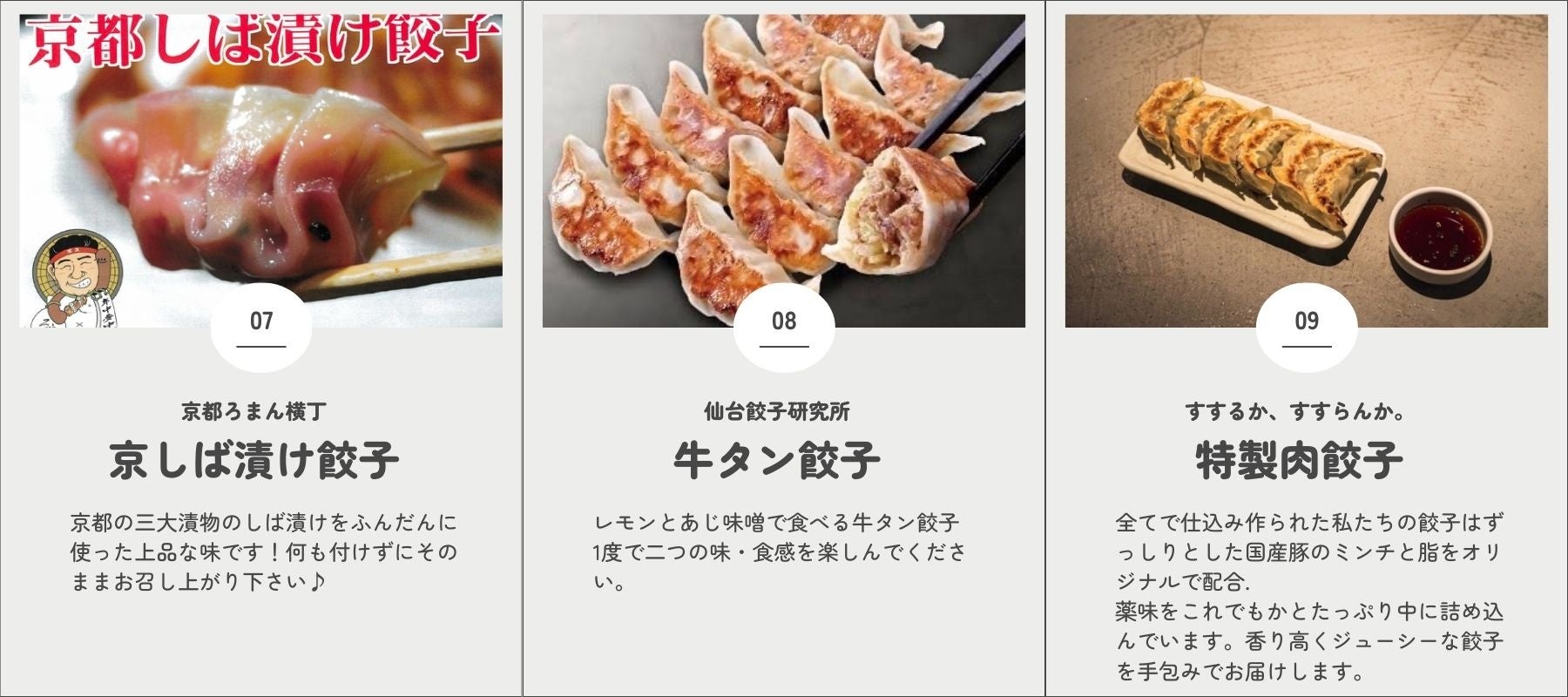Open the 牛タン餃子 title

click(777, 460)
